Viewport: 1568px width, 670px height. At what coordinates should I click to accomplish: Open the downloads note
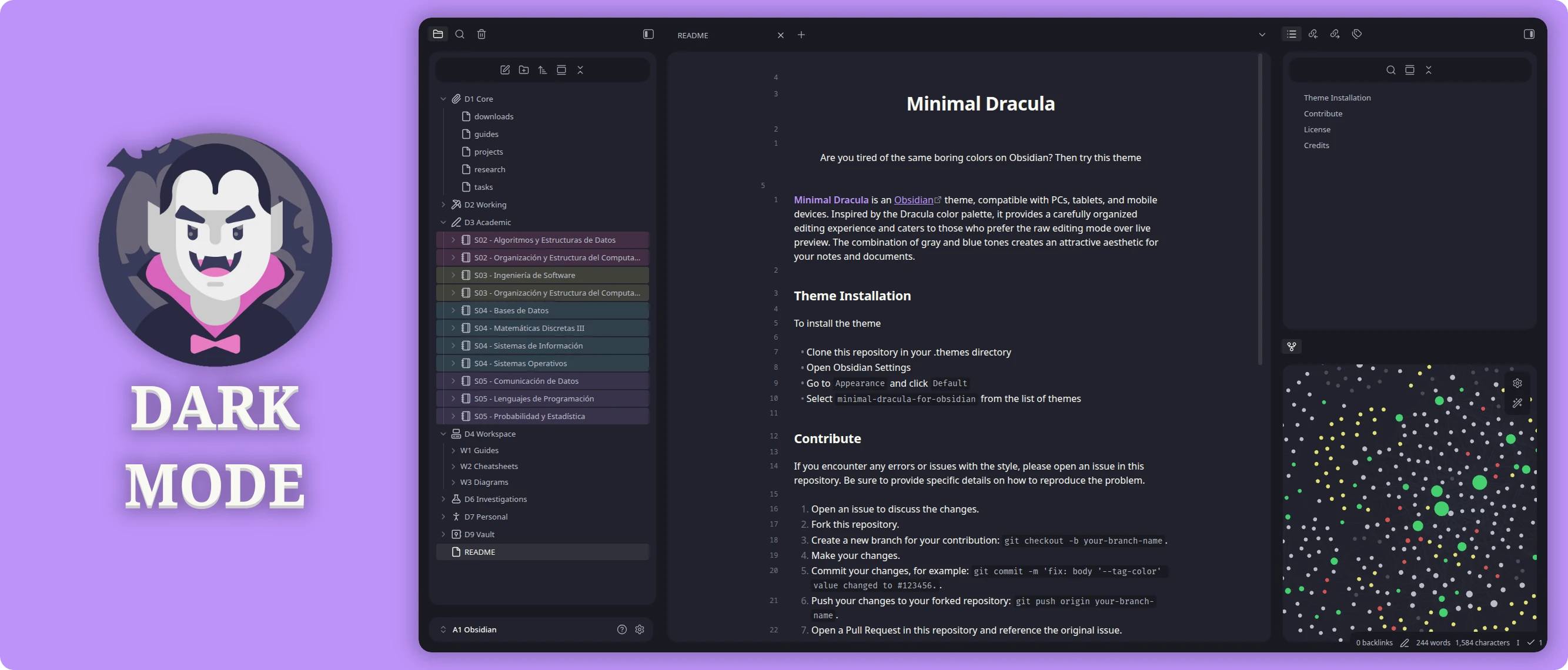pyautogui.click(x=542, y=116)
